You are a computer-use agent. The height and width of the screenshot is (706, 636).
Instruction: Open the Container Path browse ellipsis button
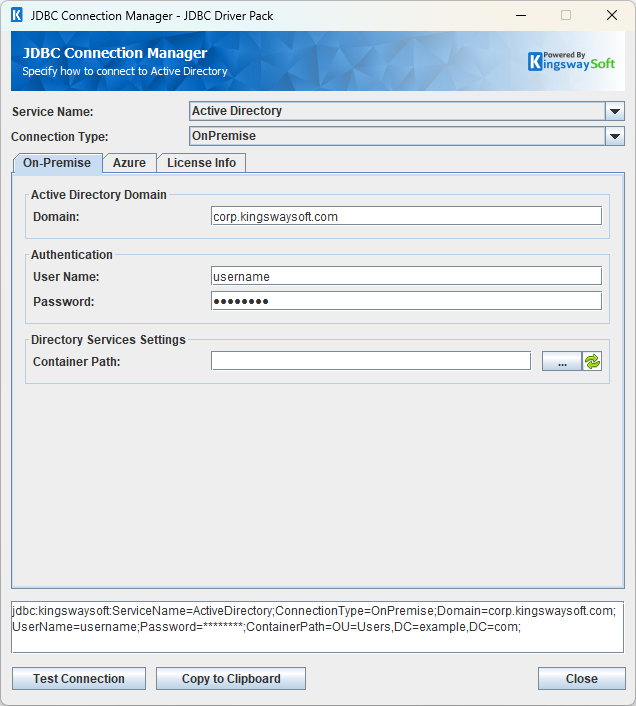pyautogui.click(x=562, y=362)
